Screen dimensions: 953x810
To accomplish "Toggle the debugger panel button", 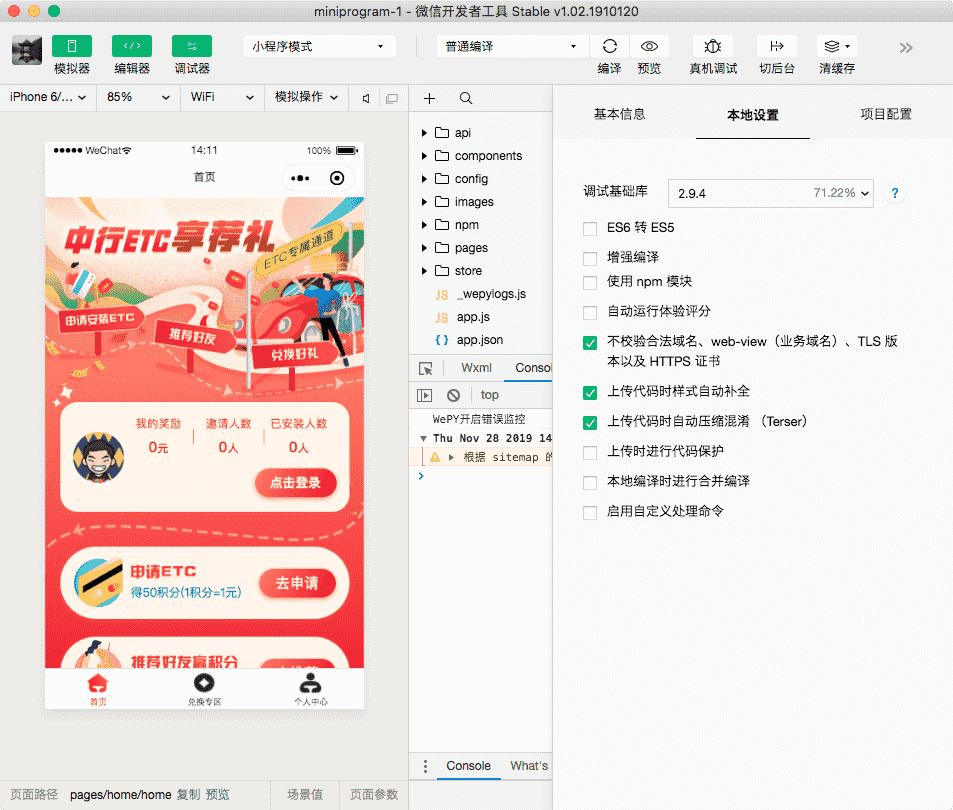I will 192,47.
